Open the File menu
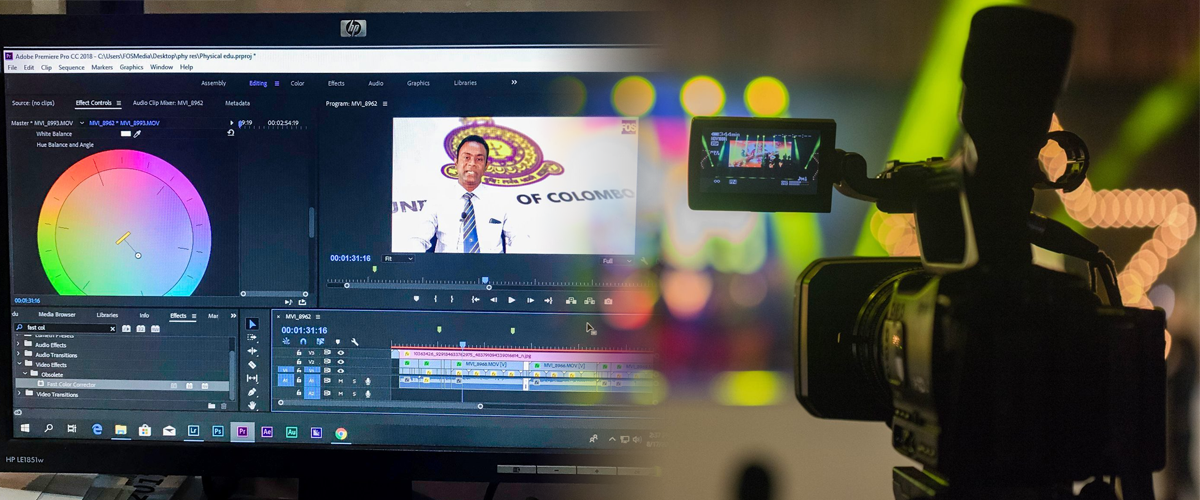Viewport: 1200px width, 500px height. [12, 67]
